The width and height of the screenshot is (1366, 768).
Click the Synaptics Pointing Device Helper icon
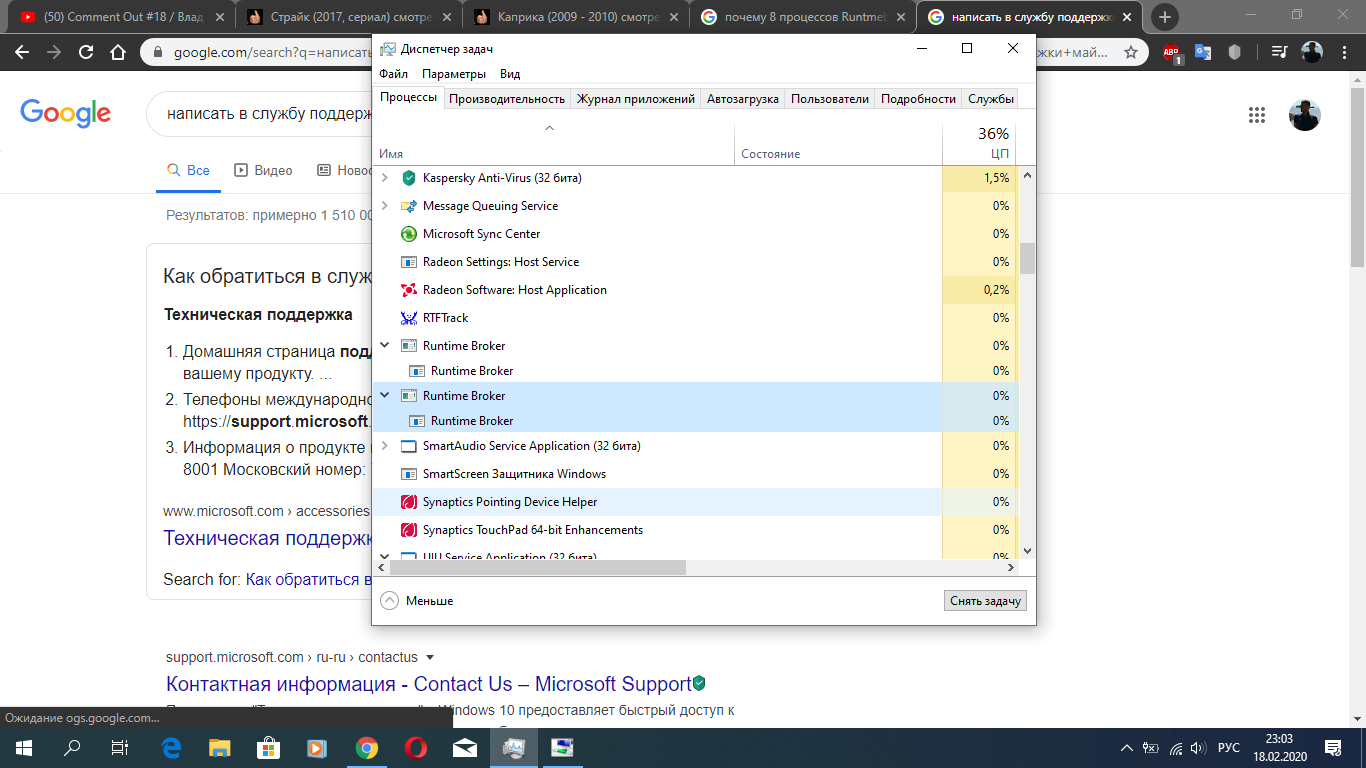coord(408,502)
